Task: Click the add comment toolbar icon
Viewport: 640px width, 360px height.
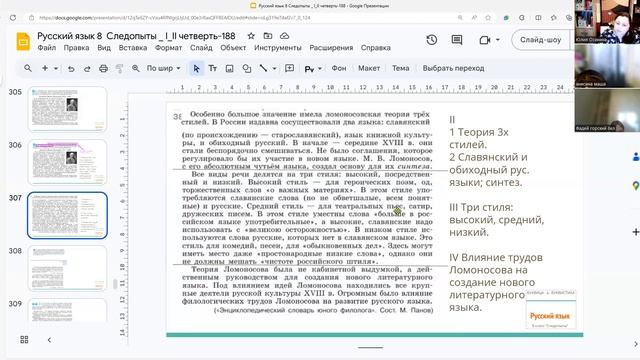Action: [289, 68]
